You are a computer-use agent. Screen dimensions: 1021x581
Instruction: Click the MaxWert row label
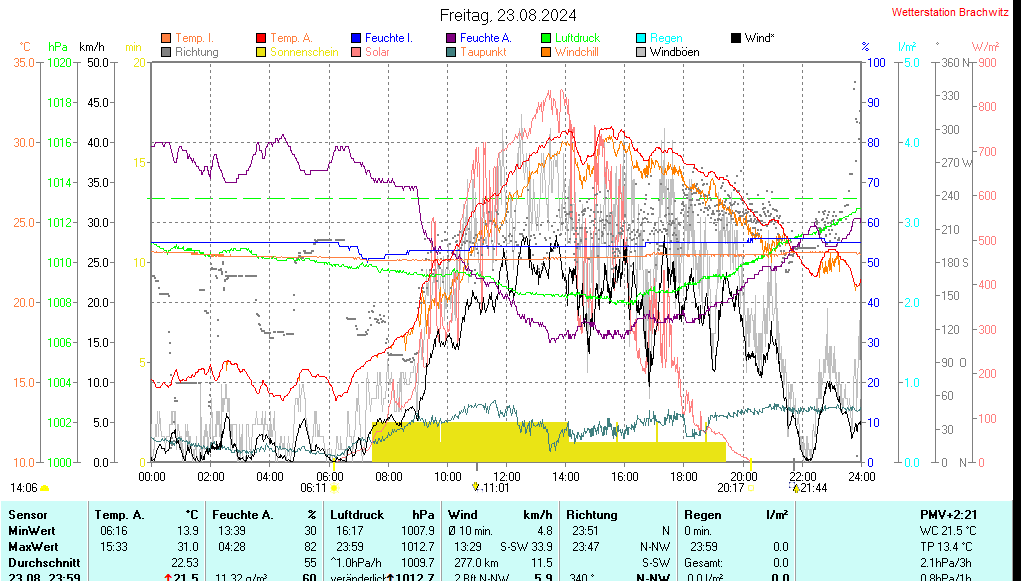tap(32, 547)
